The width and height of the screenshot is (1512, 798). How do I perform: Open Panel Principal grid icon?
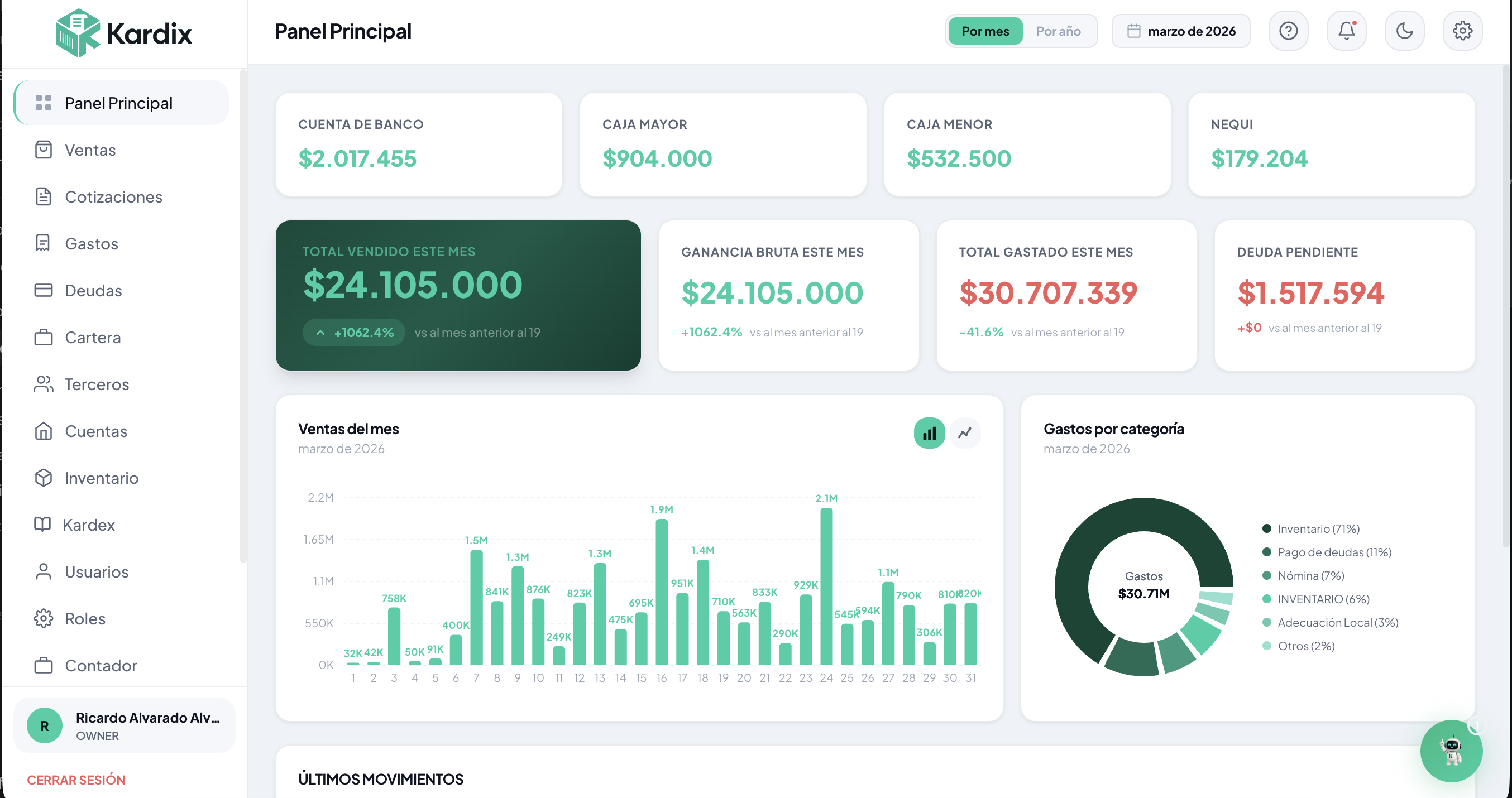[44, 103]
